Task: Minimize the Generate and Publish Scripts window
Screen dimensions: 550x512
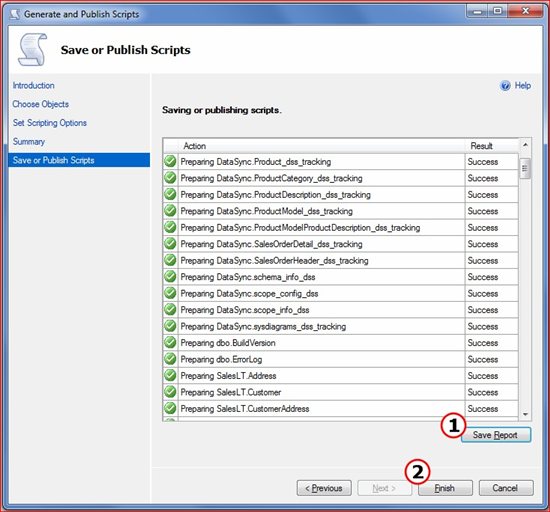Action: tap(477, 11)
